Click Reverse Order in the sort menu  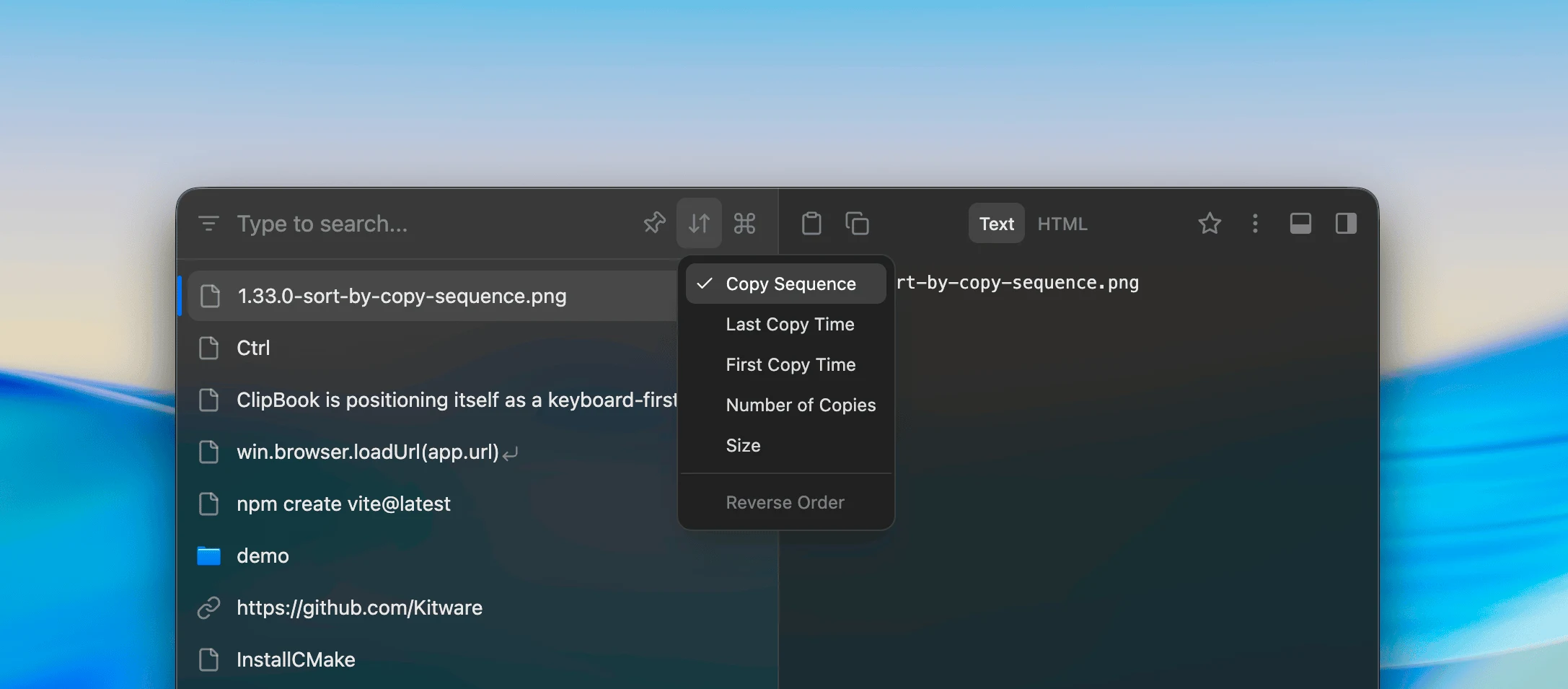[785, 502]
